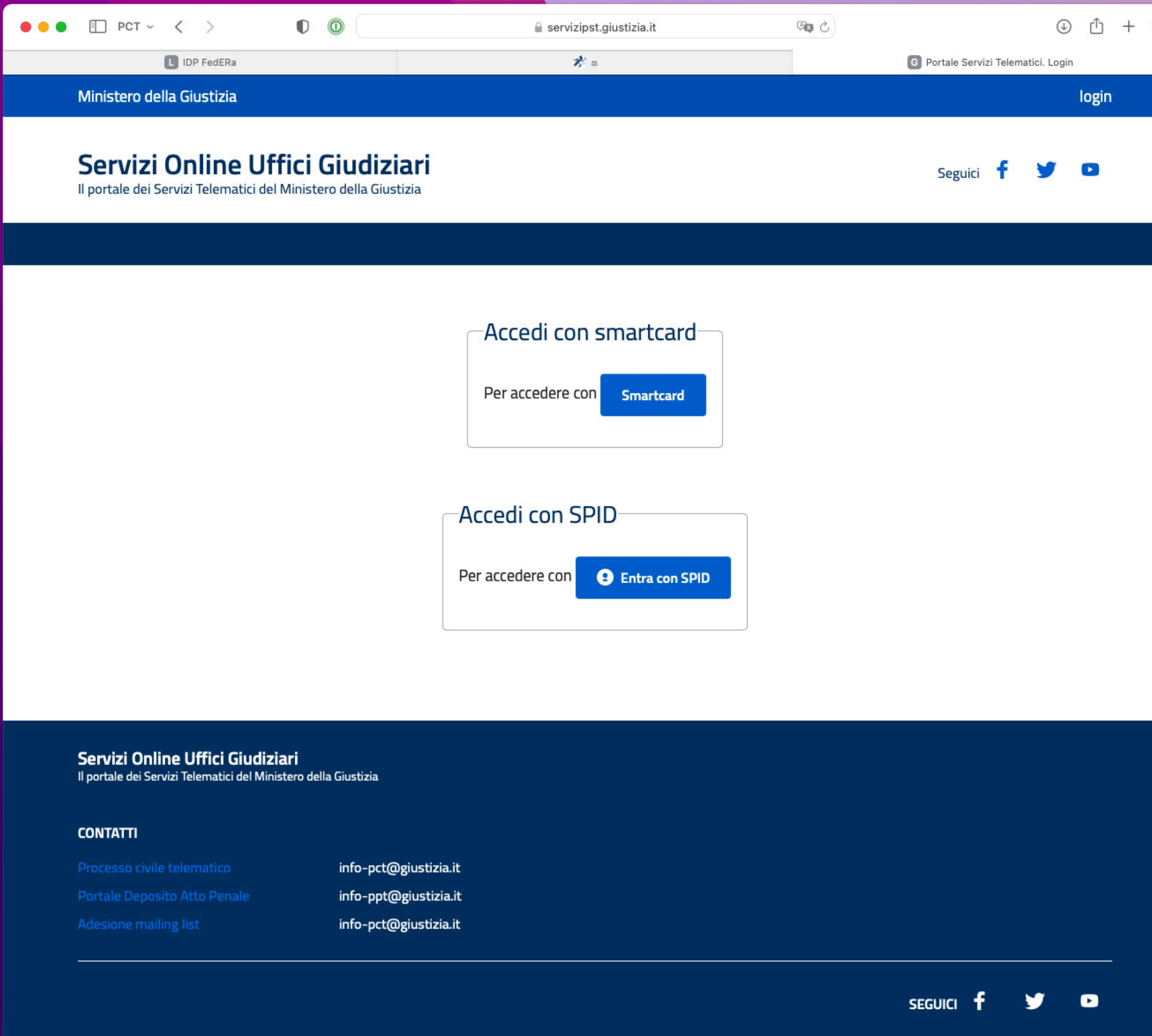The height and width of the screenshot is (1036, 1152).
Task: Open the Processo civile telematico link
Action: (154, 867)
